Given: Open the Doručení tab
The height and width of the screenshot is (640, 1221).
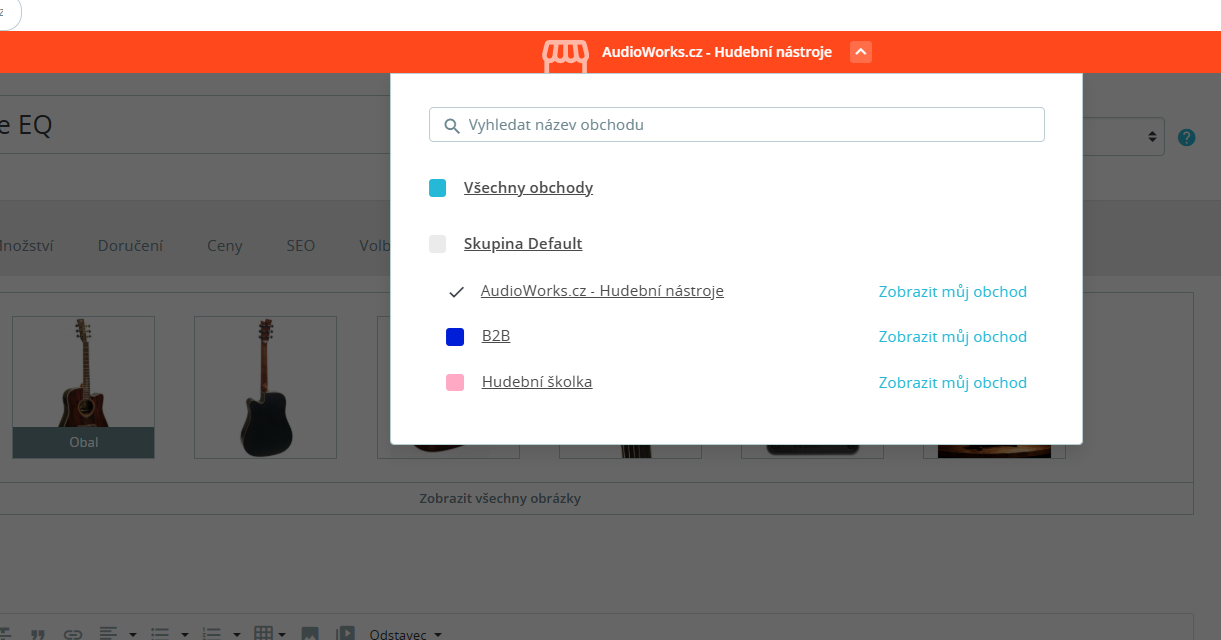Looking at the screenshot, I should point(130,245).
